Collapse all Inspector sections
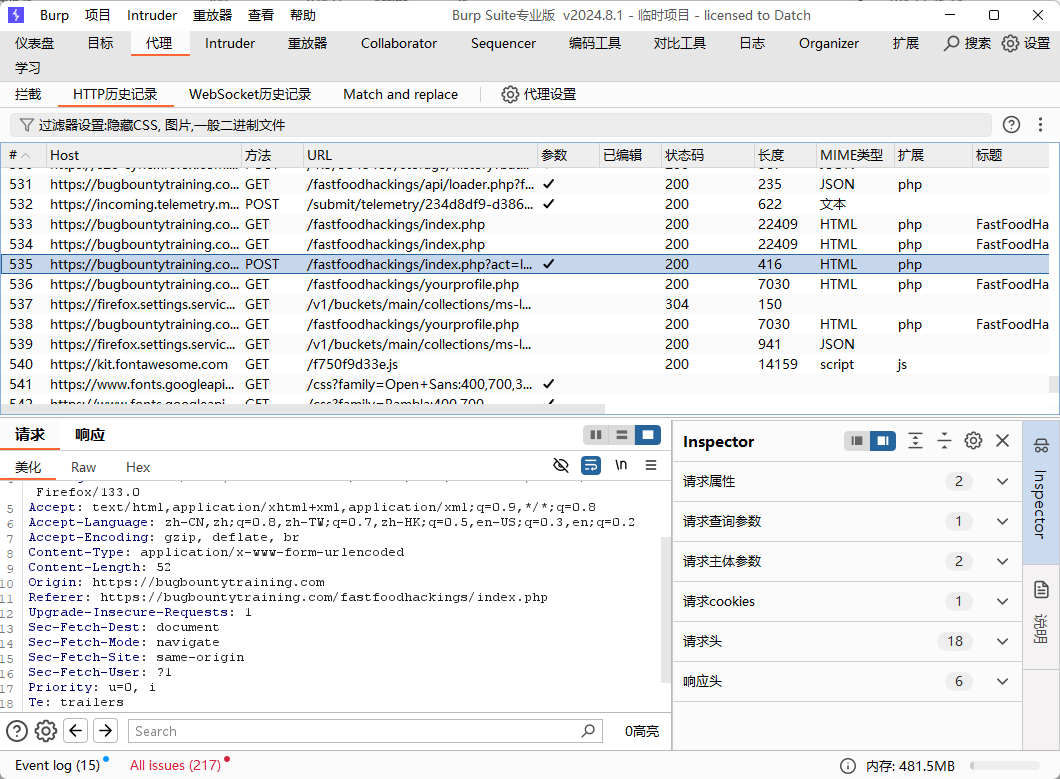Viewport: 1060px width, 779px height. [944, 441]
